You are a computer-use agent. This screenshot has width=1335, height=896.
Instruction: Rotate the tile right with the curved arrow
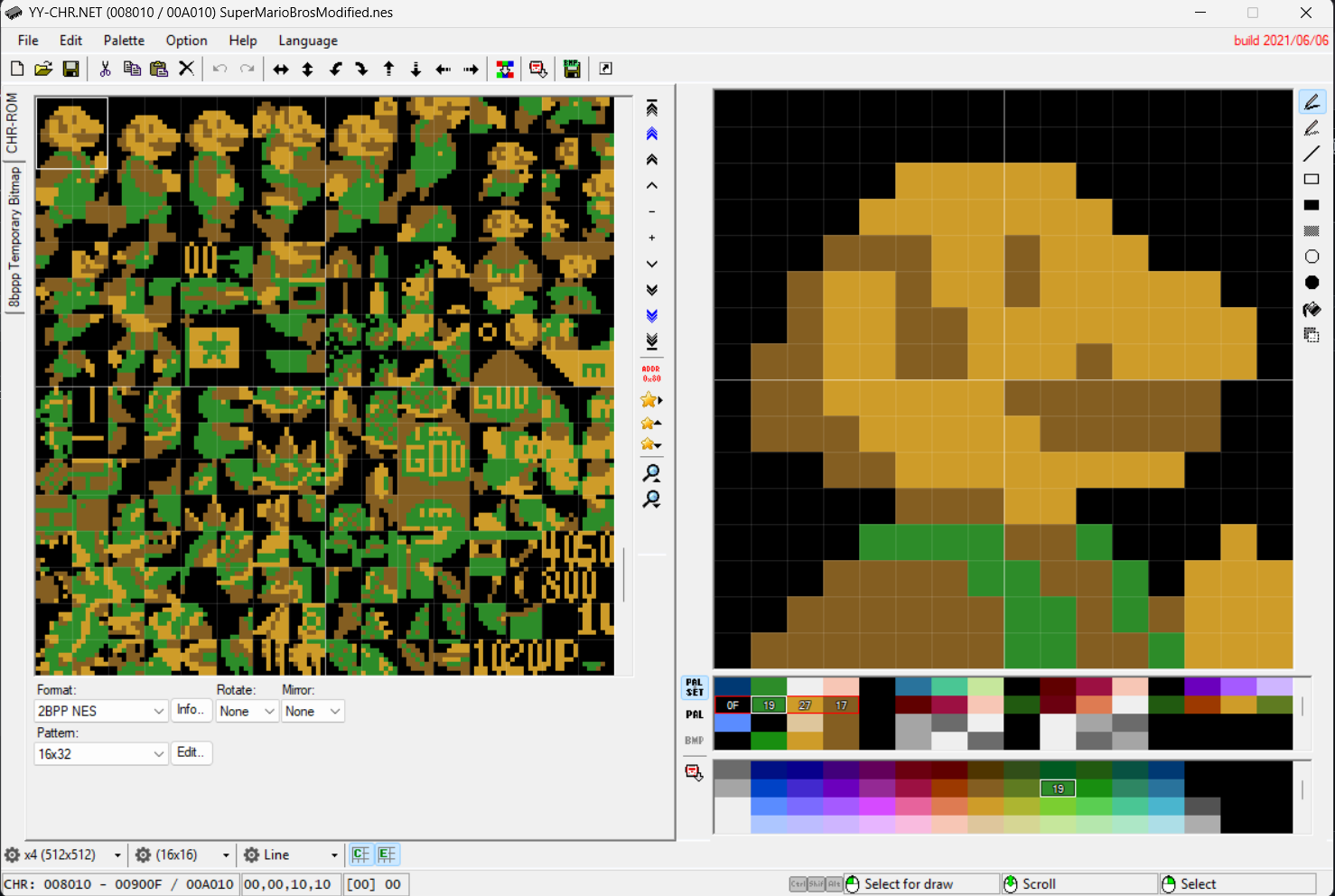(x=362, y=69)
